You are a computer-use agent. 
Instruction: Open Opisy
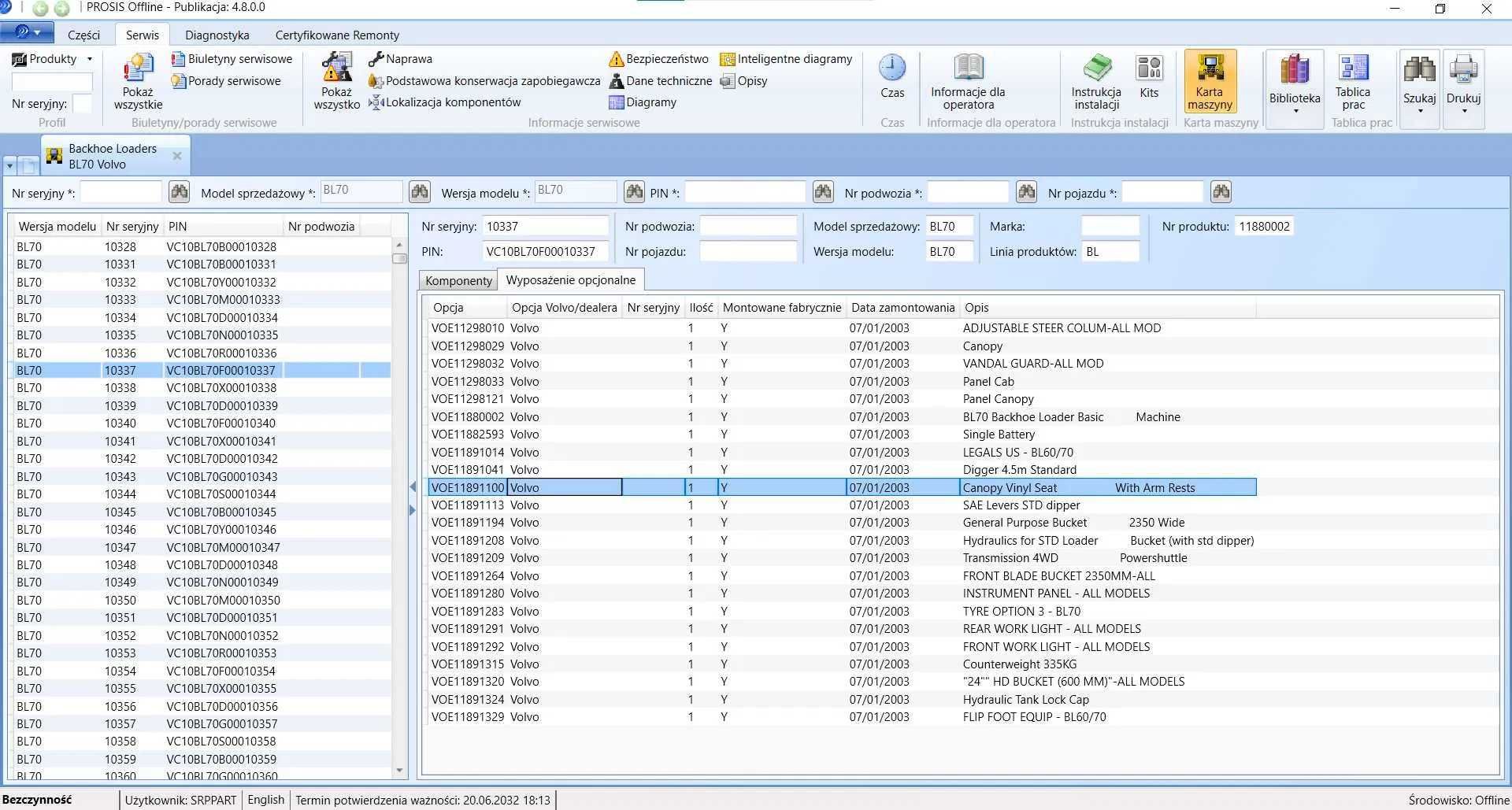click(744, 81)
